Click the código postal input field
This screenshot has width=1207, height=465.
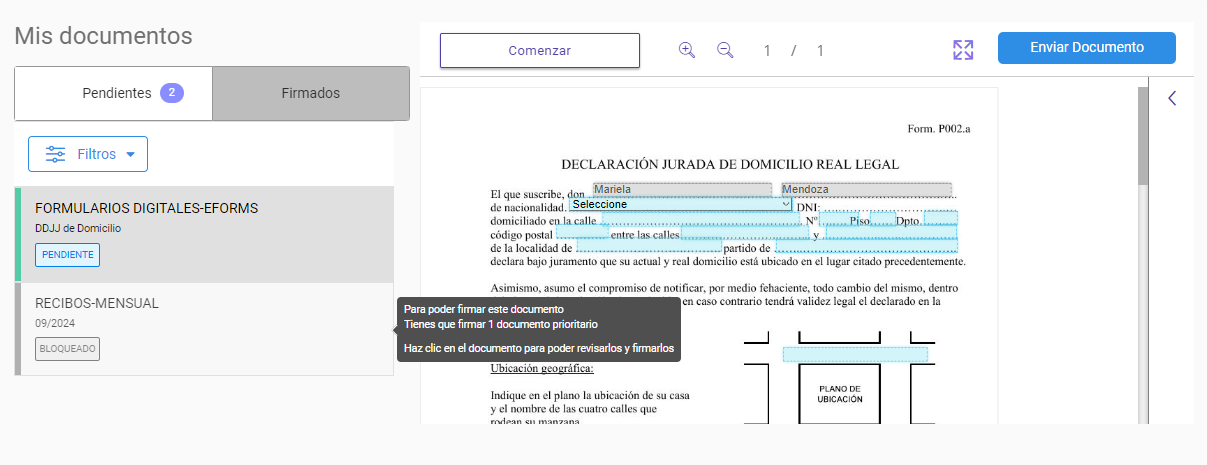(x=582, y=234)
